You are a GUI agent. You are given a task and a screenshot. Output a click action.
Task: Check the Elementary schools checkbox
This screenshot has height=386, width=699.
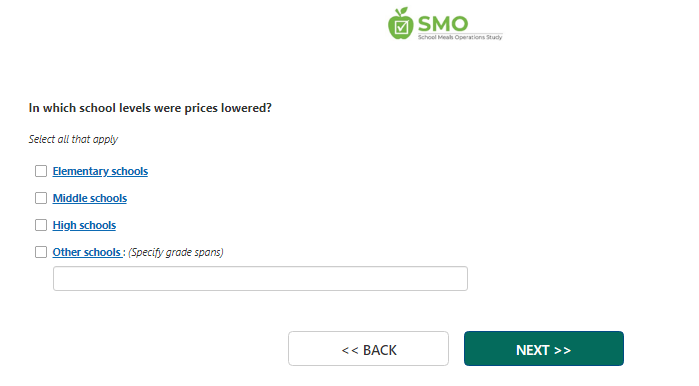tap(41, 171)
